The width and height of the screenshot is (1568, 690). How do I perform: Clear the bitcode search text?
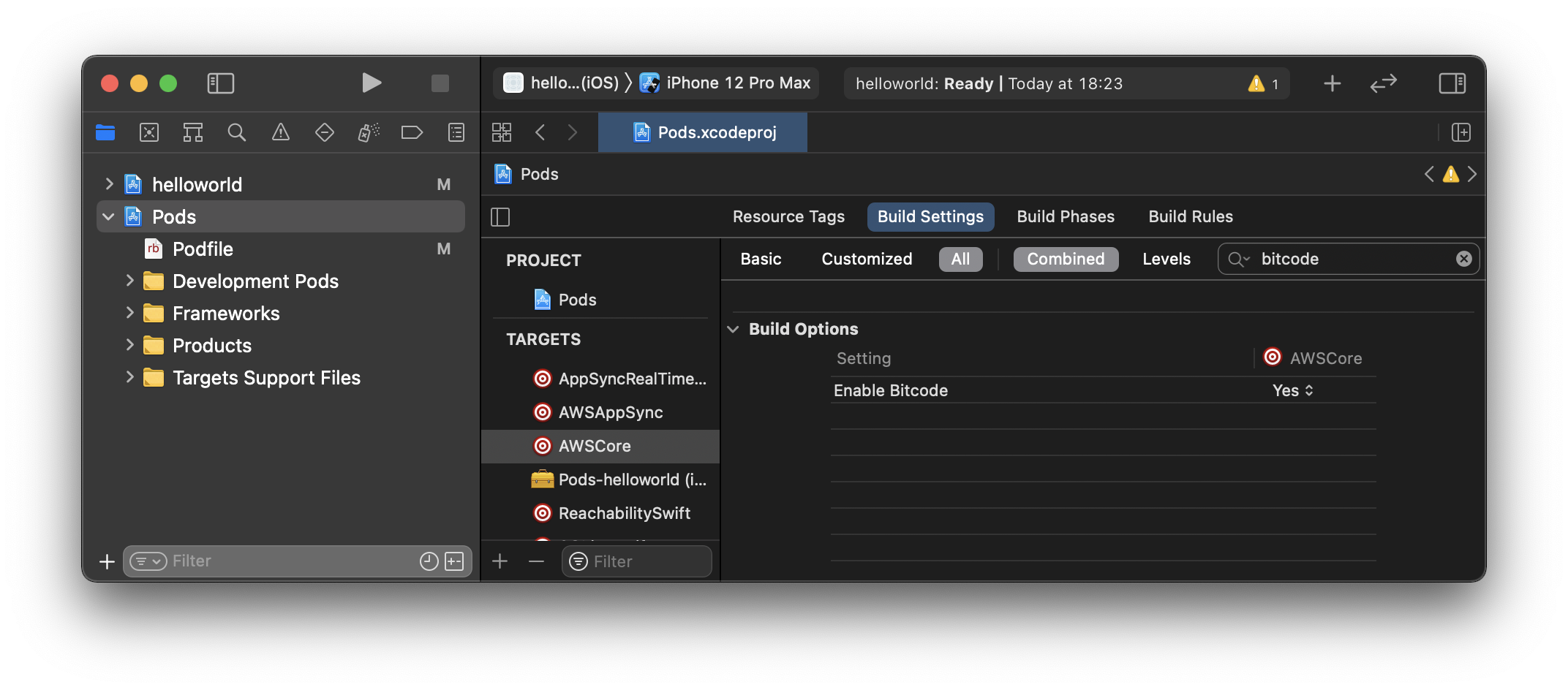(1463, 259)
